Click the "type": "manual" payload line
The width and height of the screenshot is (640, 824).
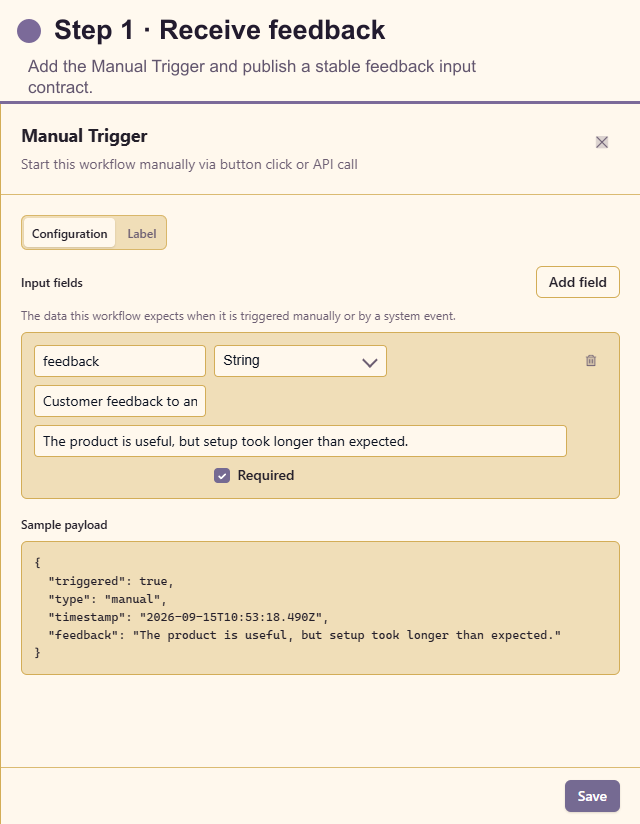pos(107,599)
